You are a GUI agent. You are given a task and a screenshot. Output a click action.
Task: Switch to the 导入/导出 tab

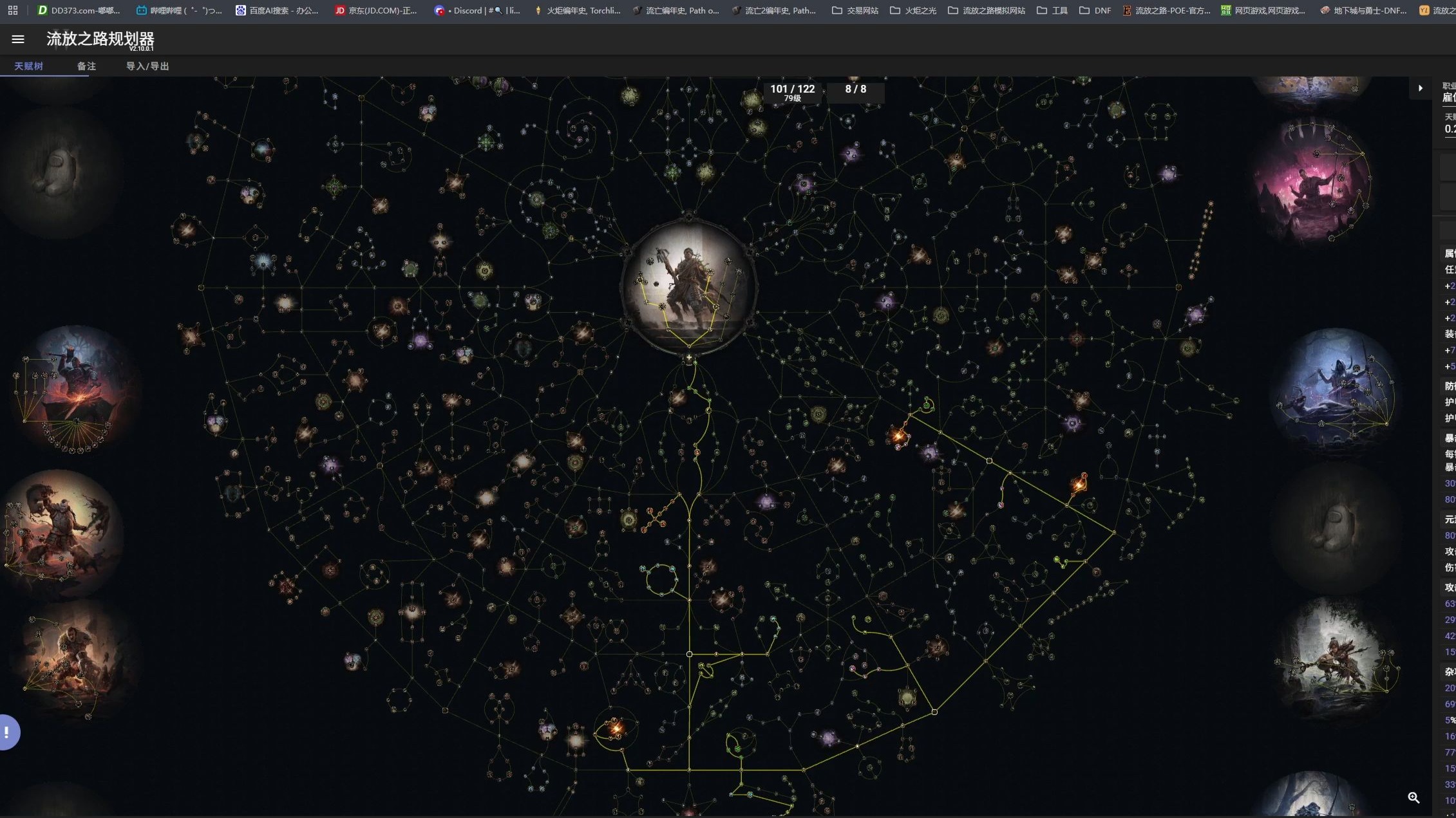point(147,66)
